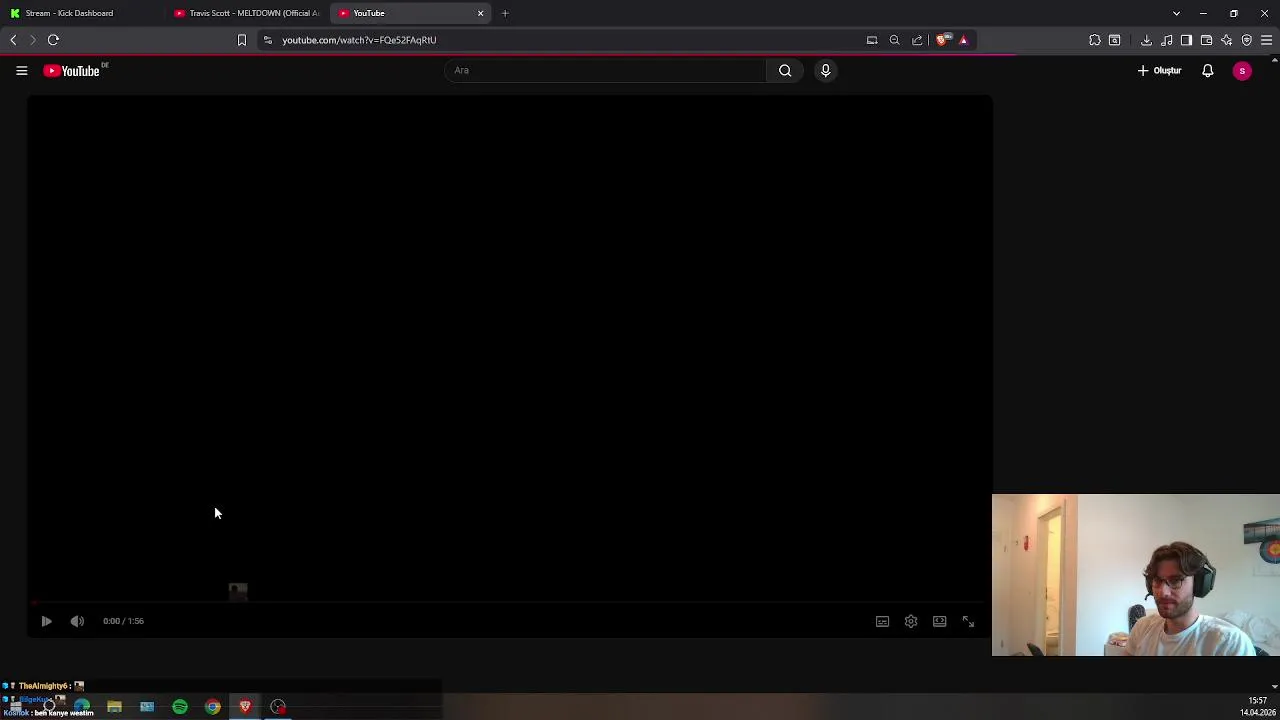Open the Brave VPN shield icon
The image size is (1280, 720).
(1246, 40)
